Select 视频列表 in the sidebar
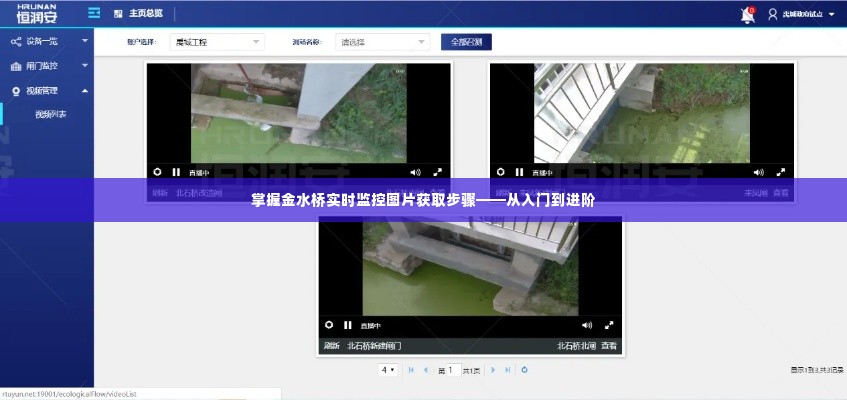Image resolution: width=847 pixels, height=400 pixels. pyautogui.click(x=50, y=114)
